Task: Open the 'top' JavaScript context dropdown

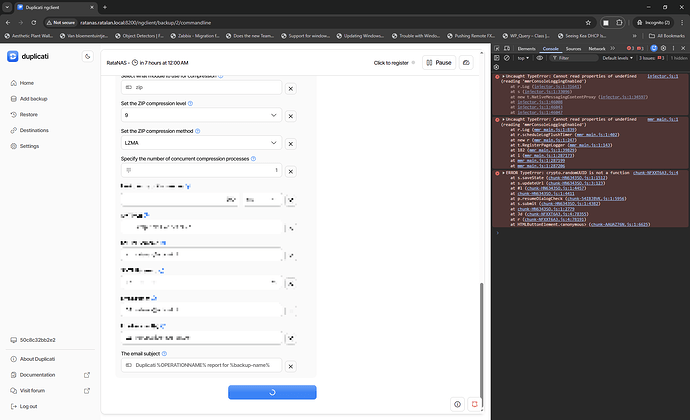Action: (523, 58)
